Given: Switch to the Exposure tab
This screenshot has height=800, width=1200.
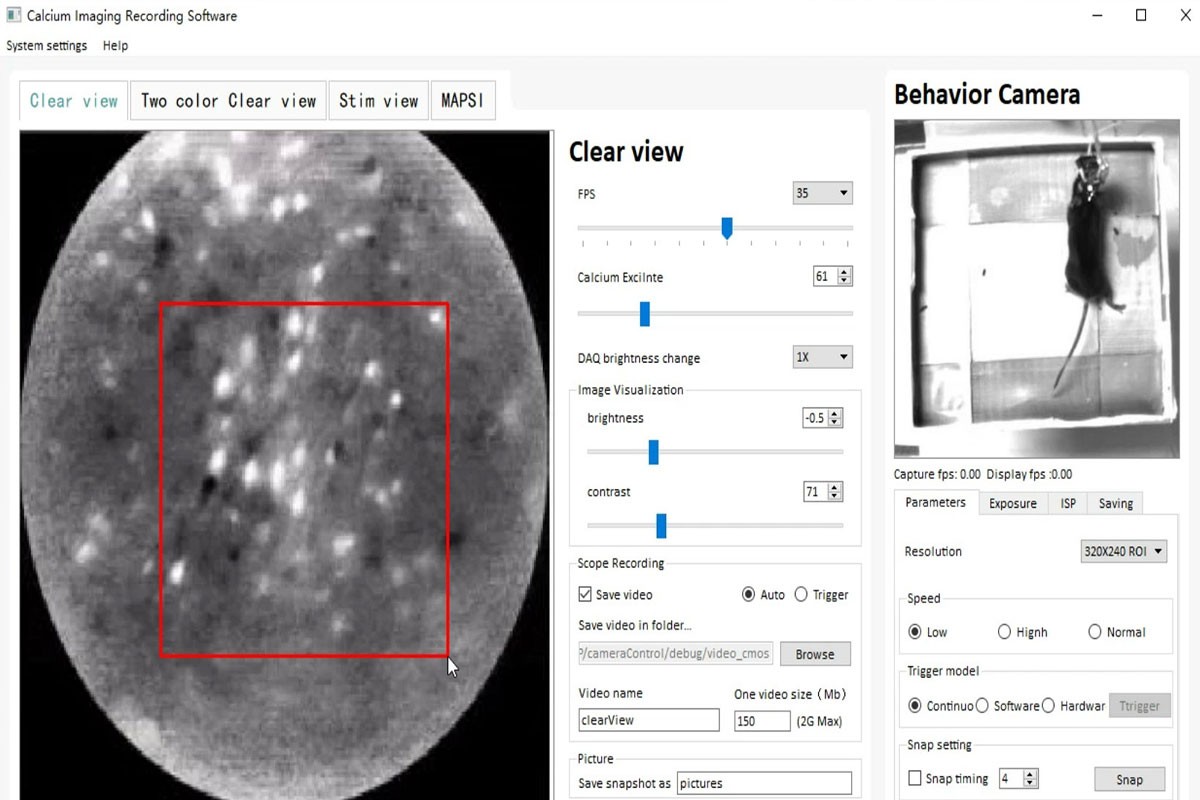Looking at the screenshot, I should (x=1012, y=503).
